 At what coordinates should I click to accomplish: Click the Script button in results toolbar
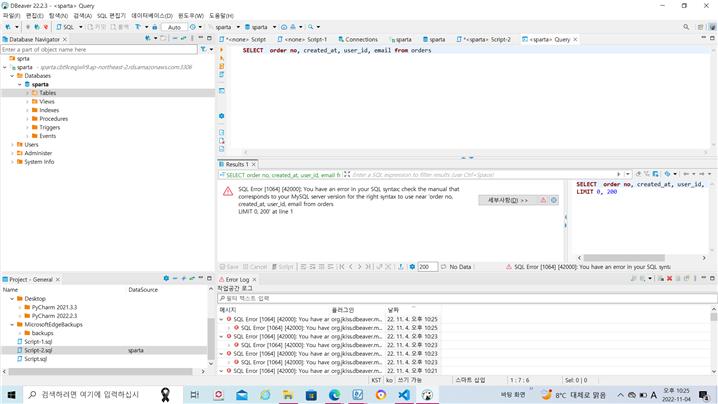click(283, 267)
